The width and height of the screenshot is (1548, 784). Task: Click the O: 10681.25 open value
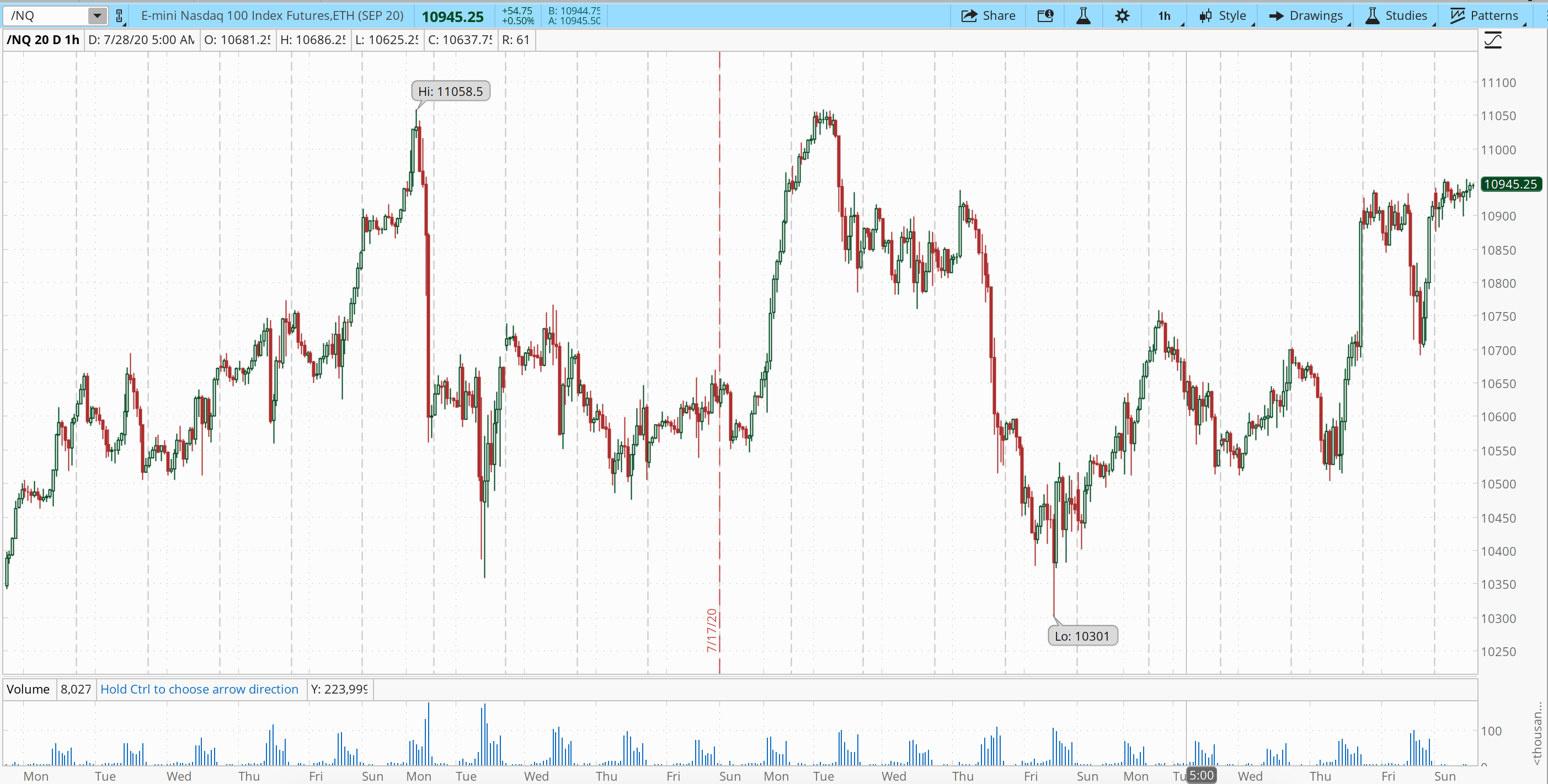click(237, 40)
